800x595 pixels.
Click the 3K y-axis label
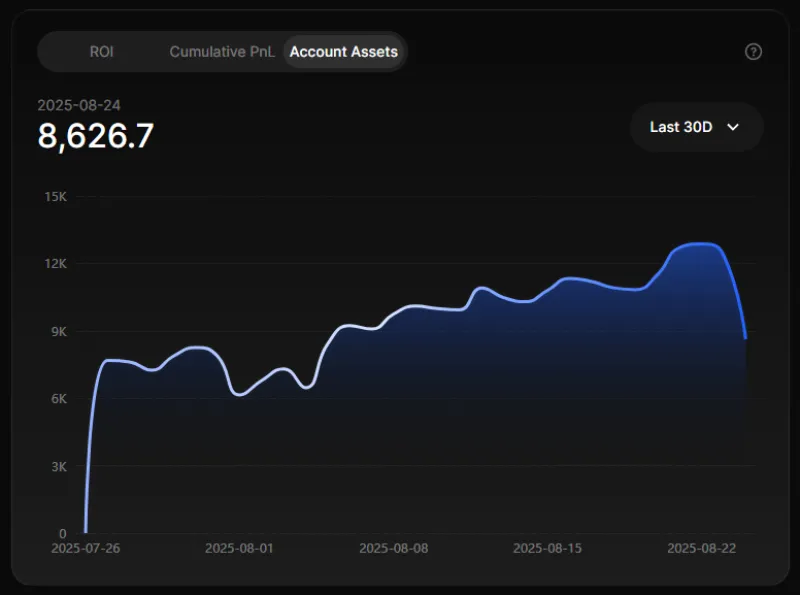[x=59, y=466]
